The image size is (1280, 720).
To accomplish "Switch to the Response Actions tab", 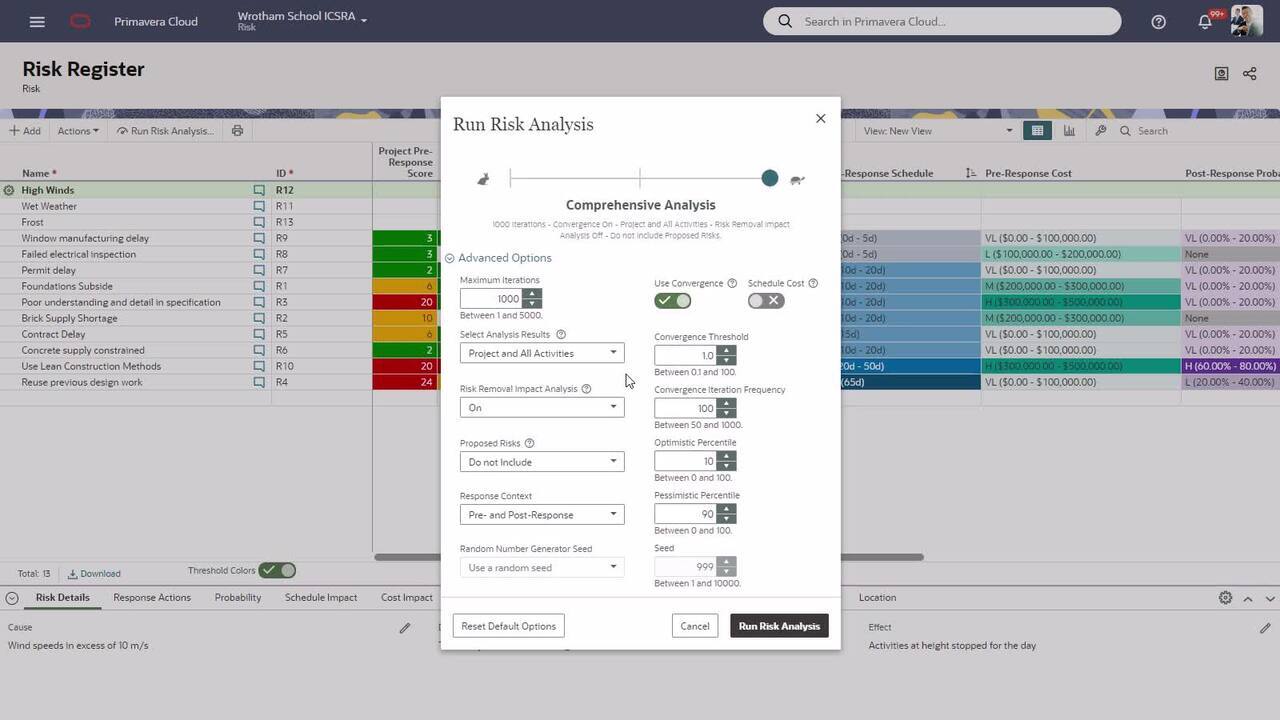I will (x=152, y=598).
